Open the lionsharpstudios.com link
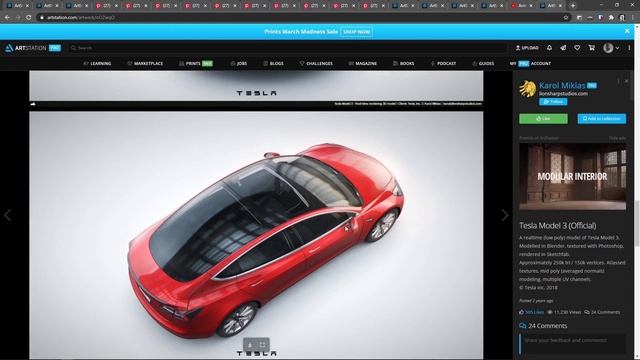The height and width of the screenshot is (360, 640). (563, 93)
